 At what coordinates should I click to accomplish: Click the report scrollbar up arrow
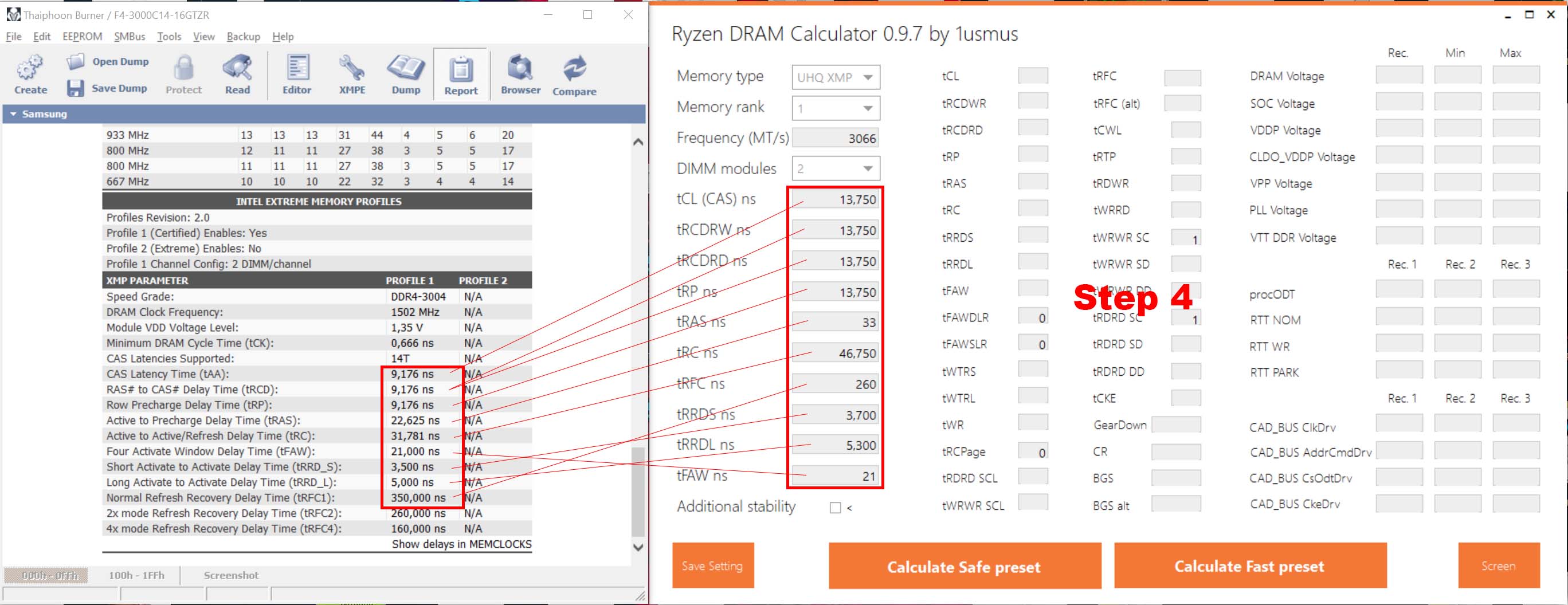point(638,142)
